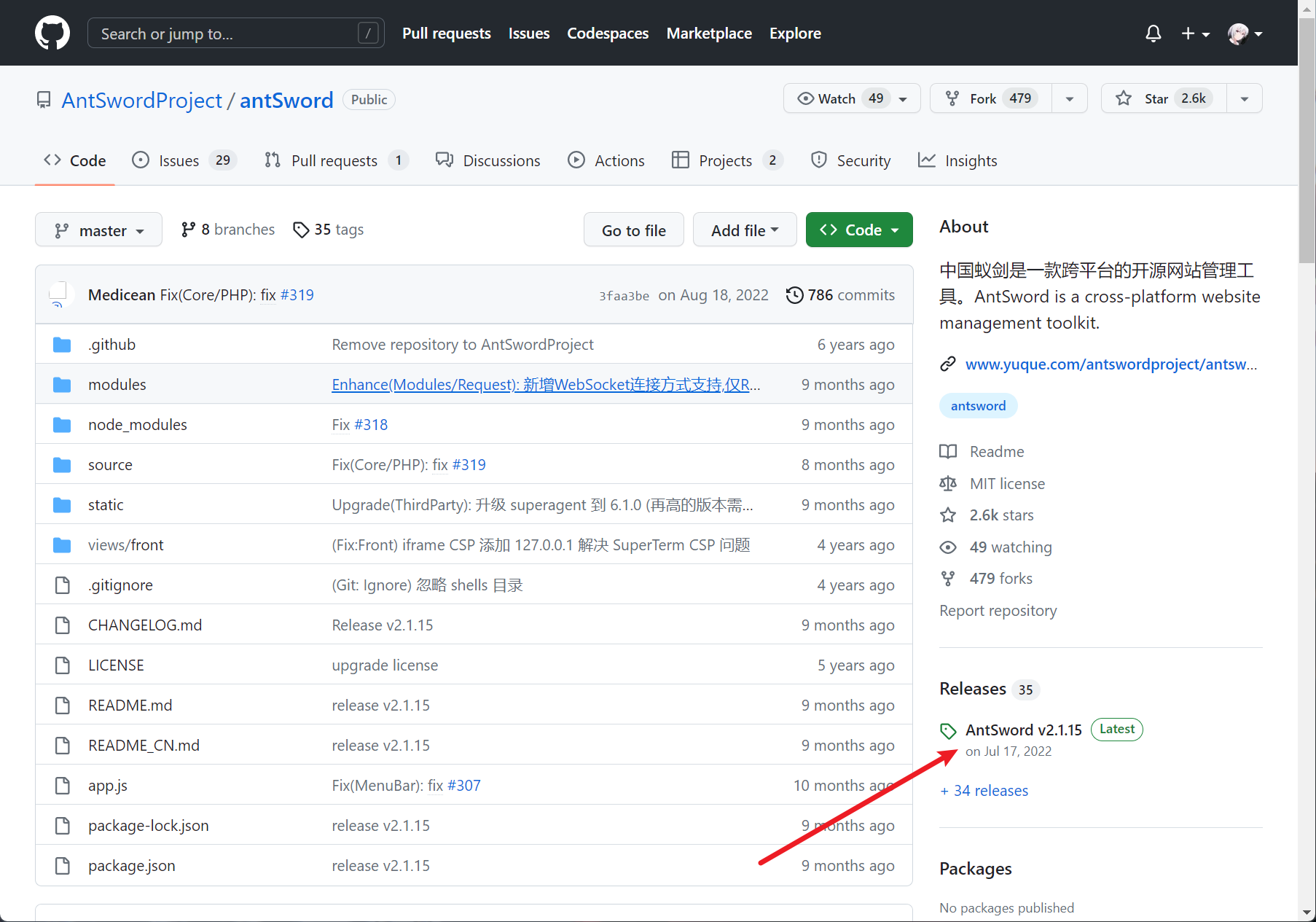Switch to the Issues tab

[179, 161]
